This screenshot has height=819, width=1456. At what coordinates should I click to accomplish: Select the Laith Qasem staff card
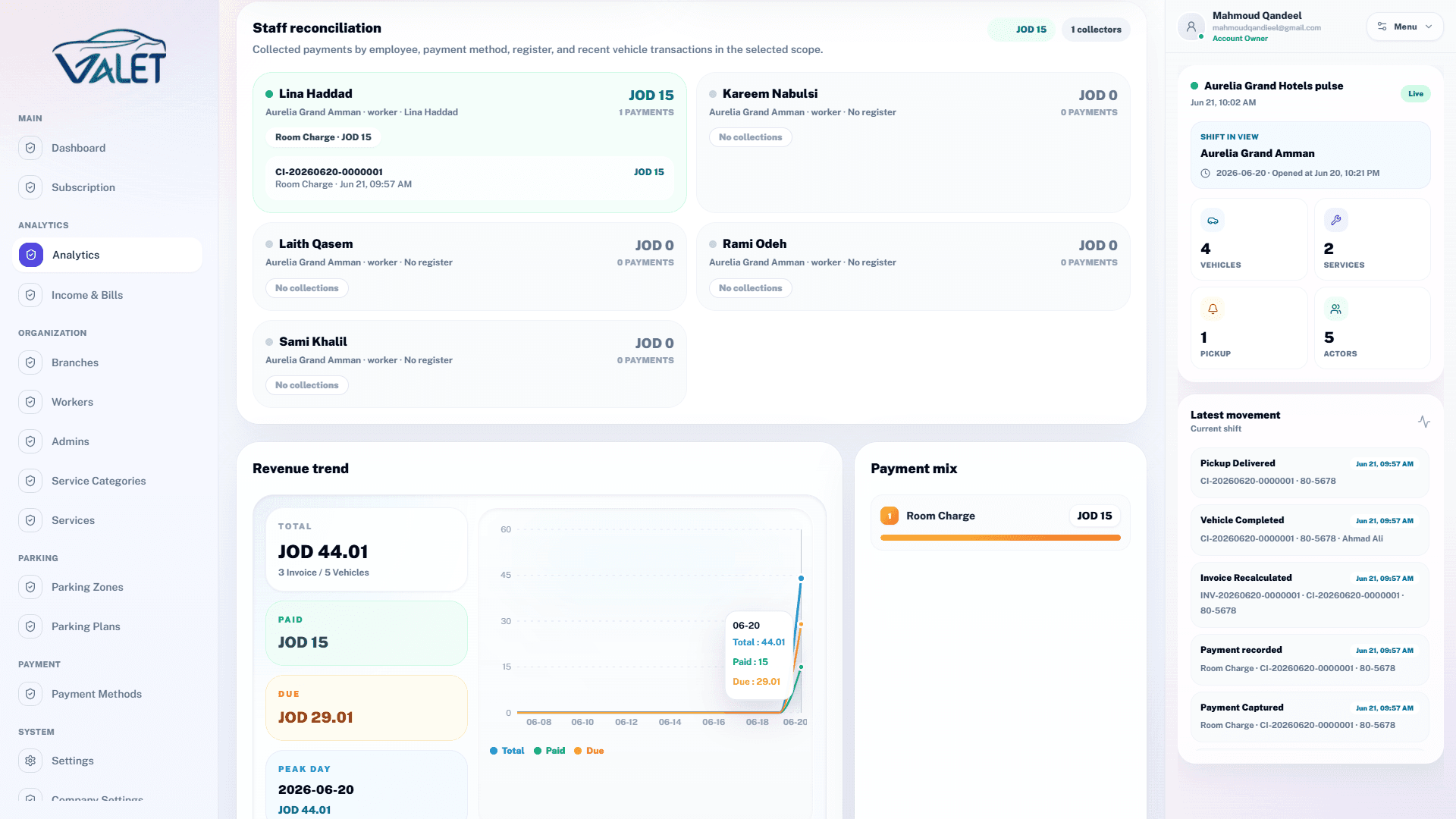pos(469,266)
